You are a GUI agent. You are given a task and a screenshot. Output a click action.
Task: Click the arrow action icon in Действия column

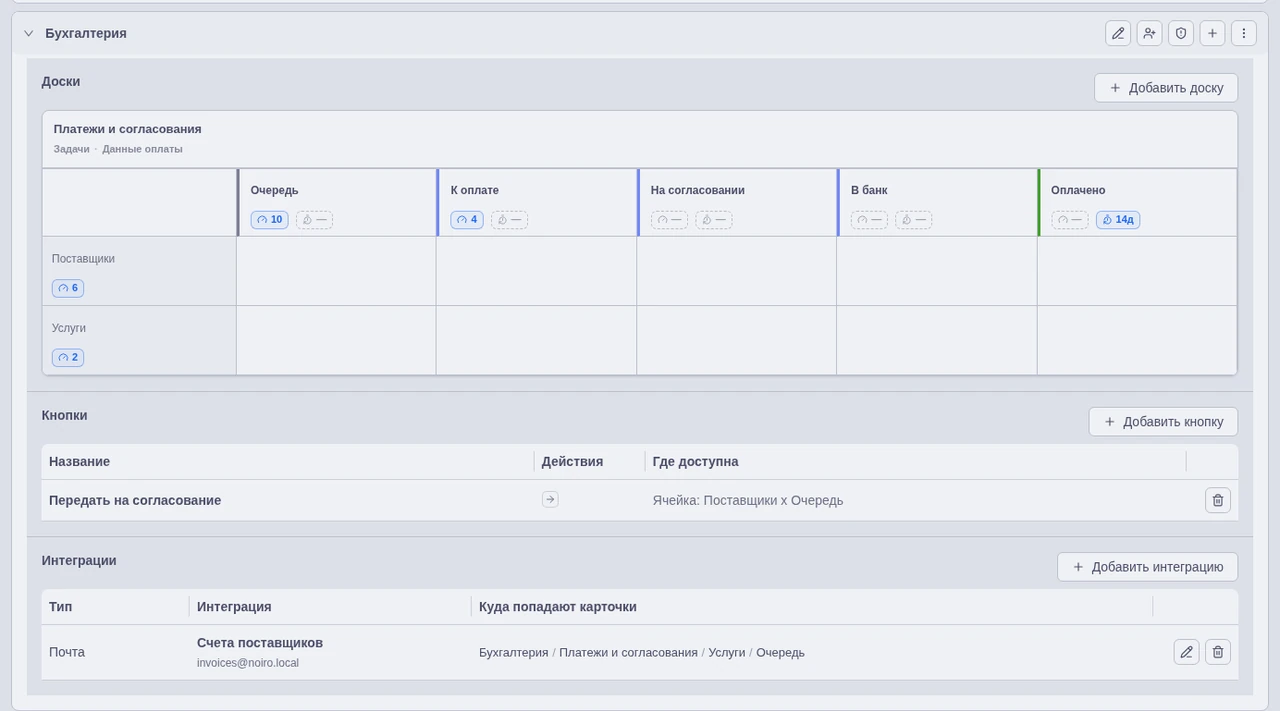point(550,499)
